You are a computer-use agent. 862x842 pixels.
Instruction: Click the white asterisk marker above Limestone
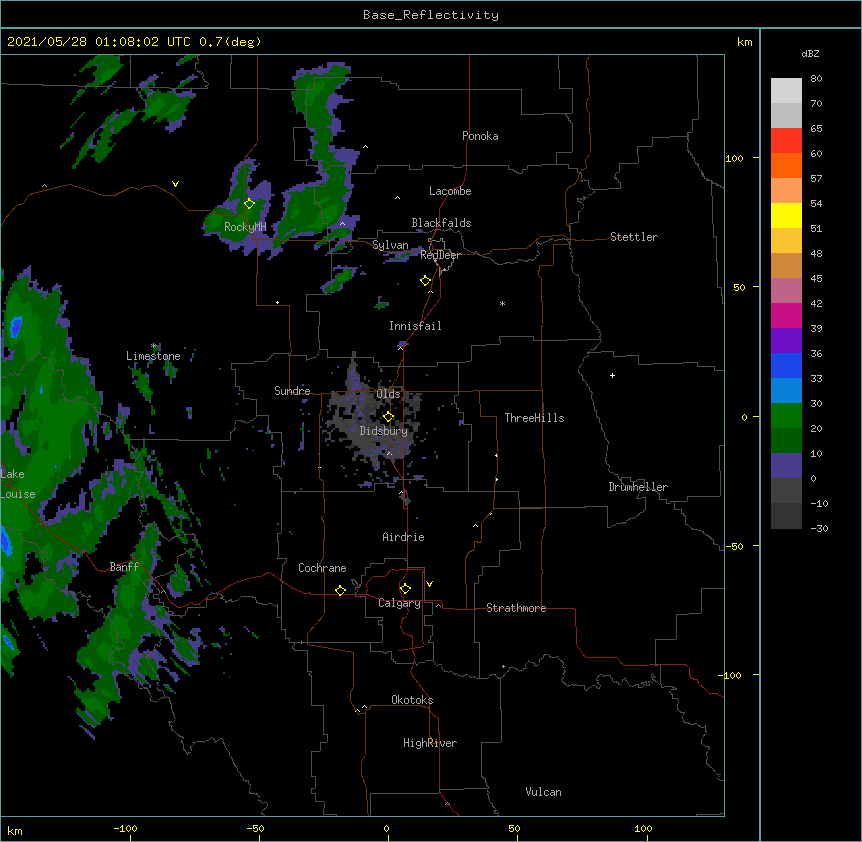coord(154,346)
